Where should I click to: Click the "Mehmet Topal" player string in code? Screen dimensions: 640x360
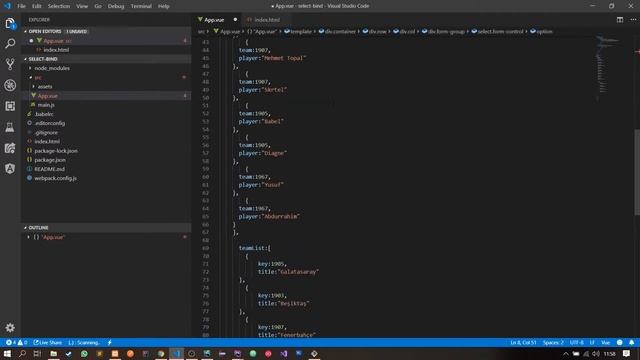[283, 58]
